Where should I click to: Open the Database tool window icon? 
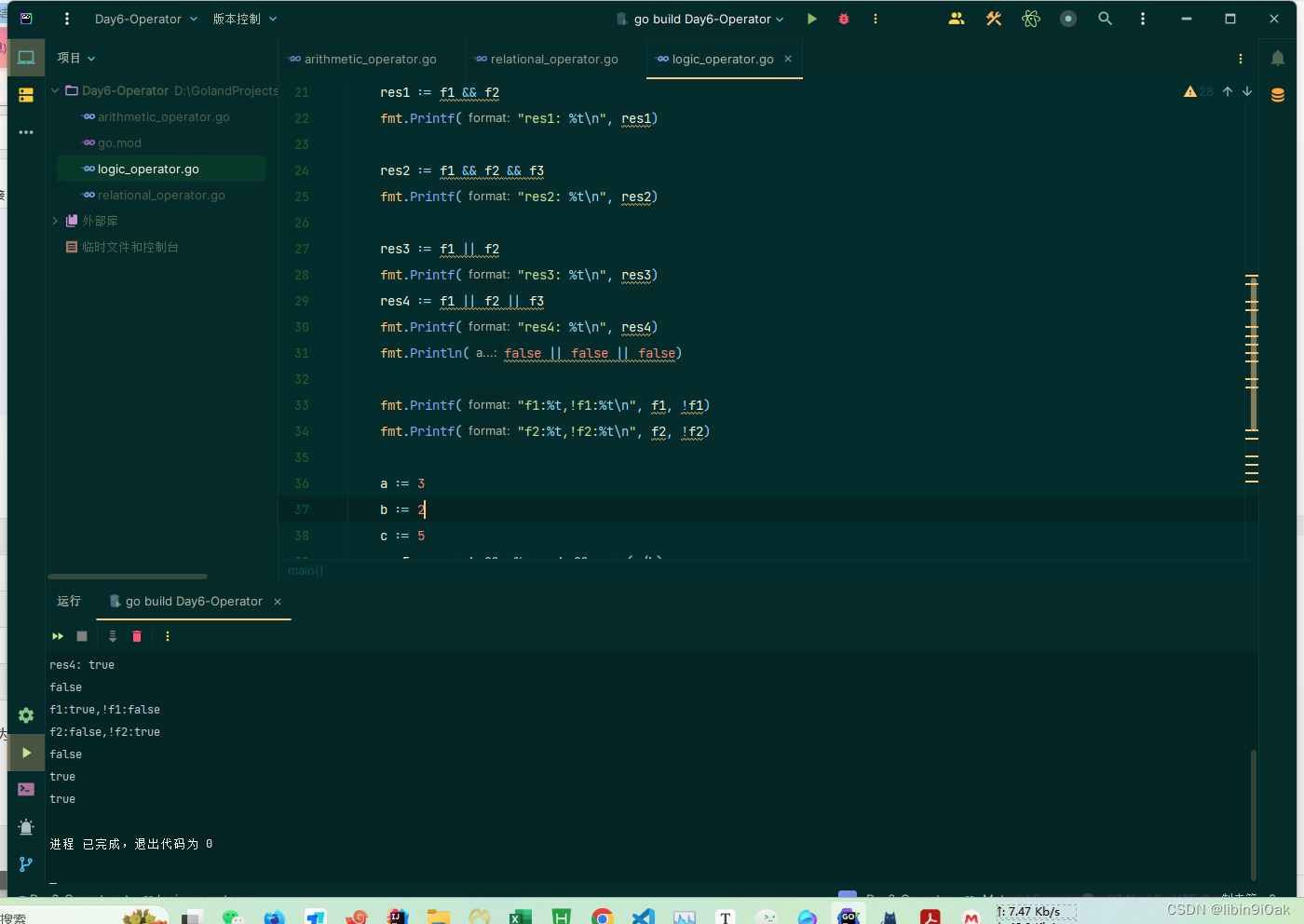(1278, 95)
